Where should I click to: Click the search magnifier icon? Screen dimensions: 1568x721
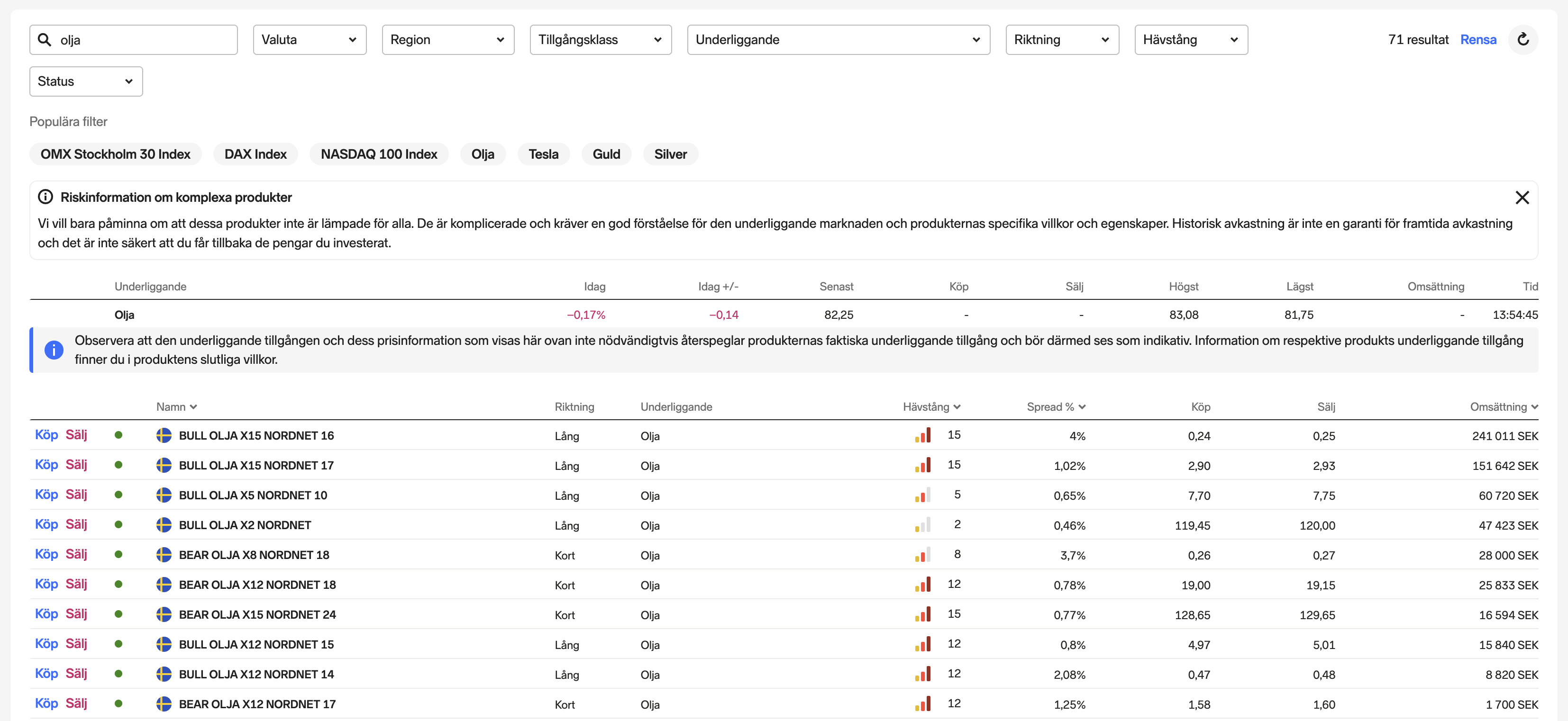45,39
